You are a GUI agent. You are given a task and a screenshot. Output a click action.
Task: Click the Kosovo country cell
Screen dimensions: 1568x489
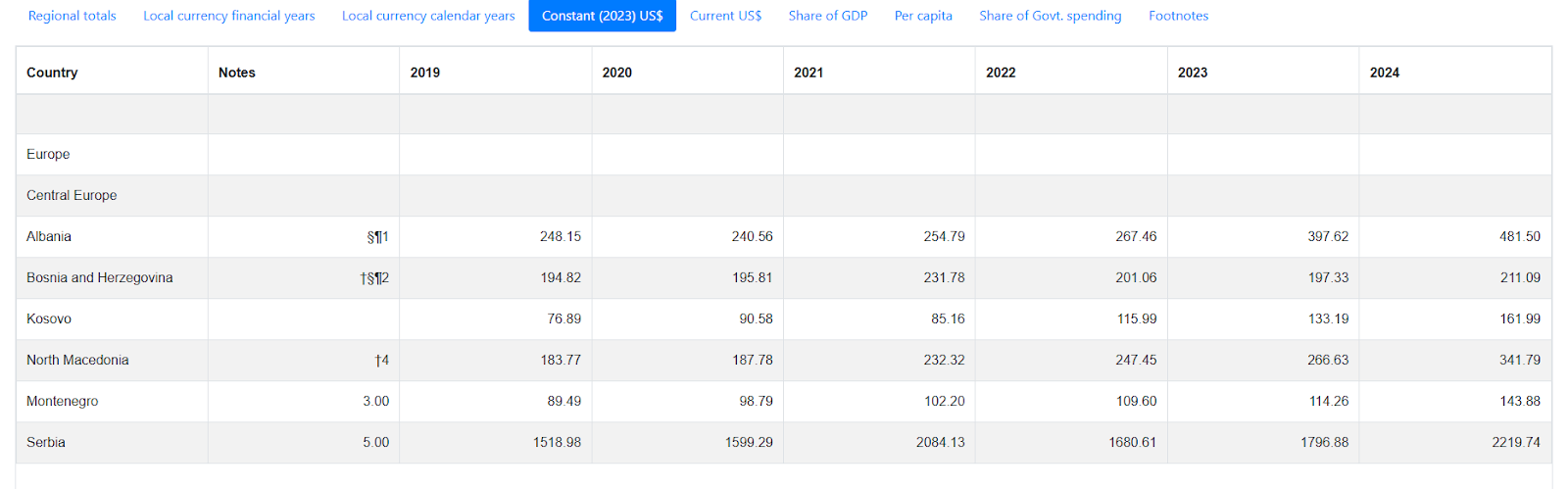click(49, 318)
